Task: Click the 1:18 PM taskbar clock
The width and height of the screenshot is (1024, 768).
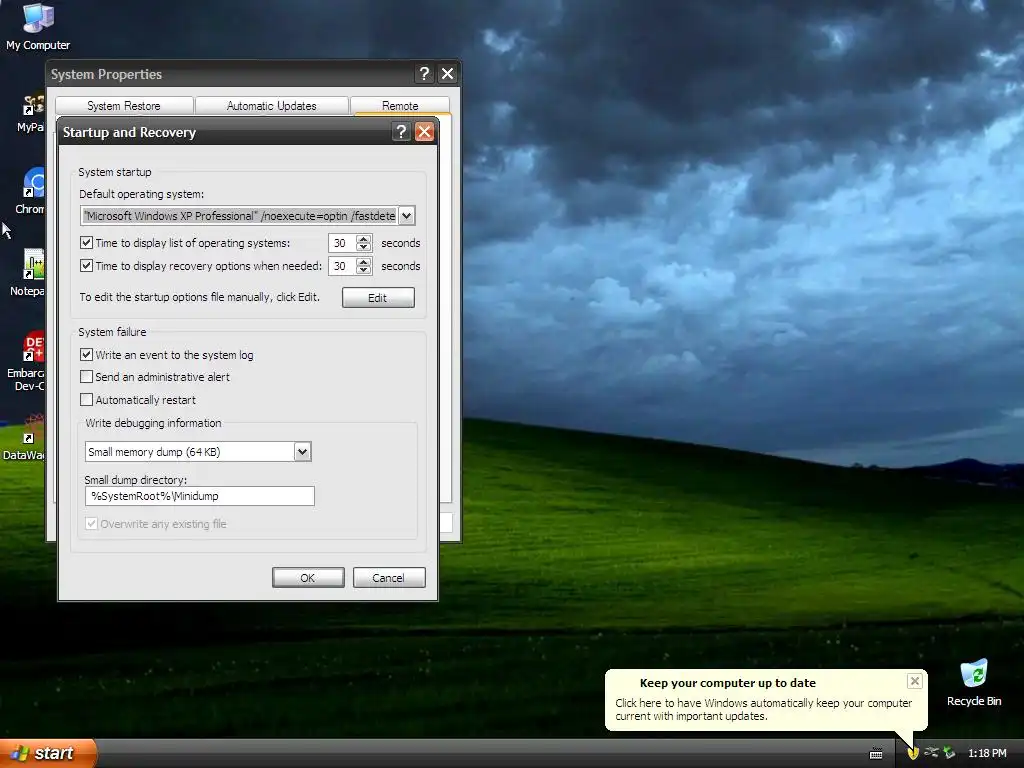Action: coord(987,753)
